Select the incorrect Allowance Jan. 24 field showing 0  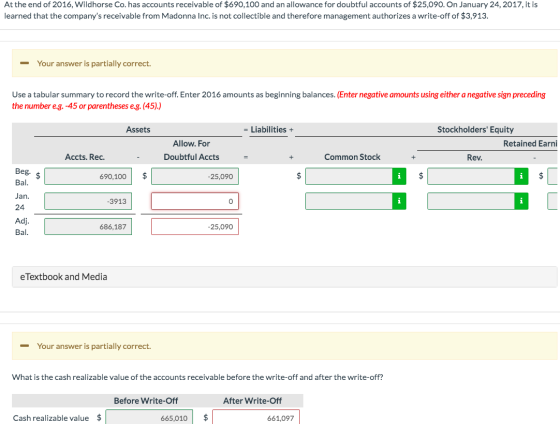(195, 201)
